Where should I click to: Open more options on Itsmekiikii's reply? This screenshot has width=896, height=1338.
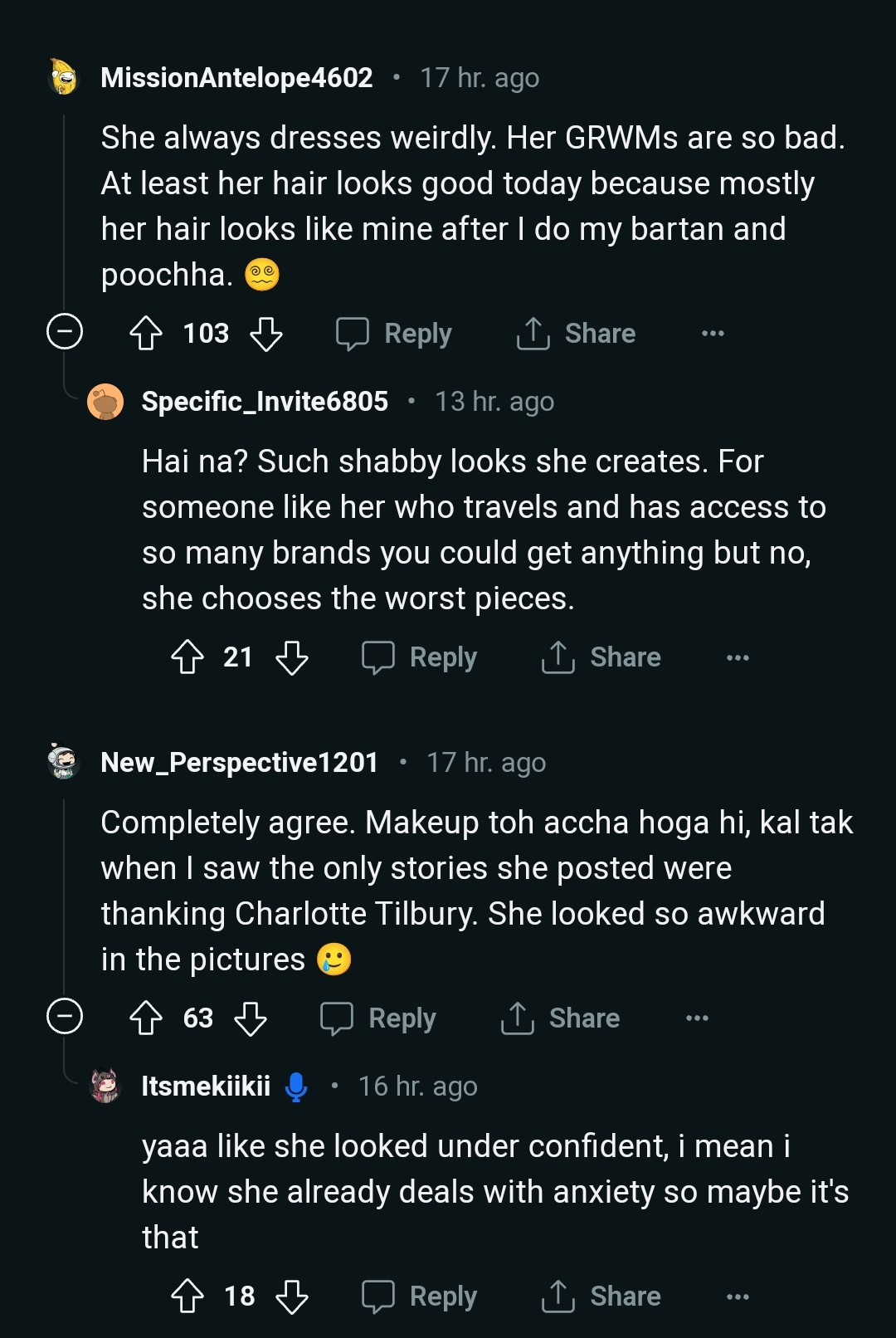(x=738, y=1296)
